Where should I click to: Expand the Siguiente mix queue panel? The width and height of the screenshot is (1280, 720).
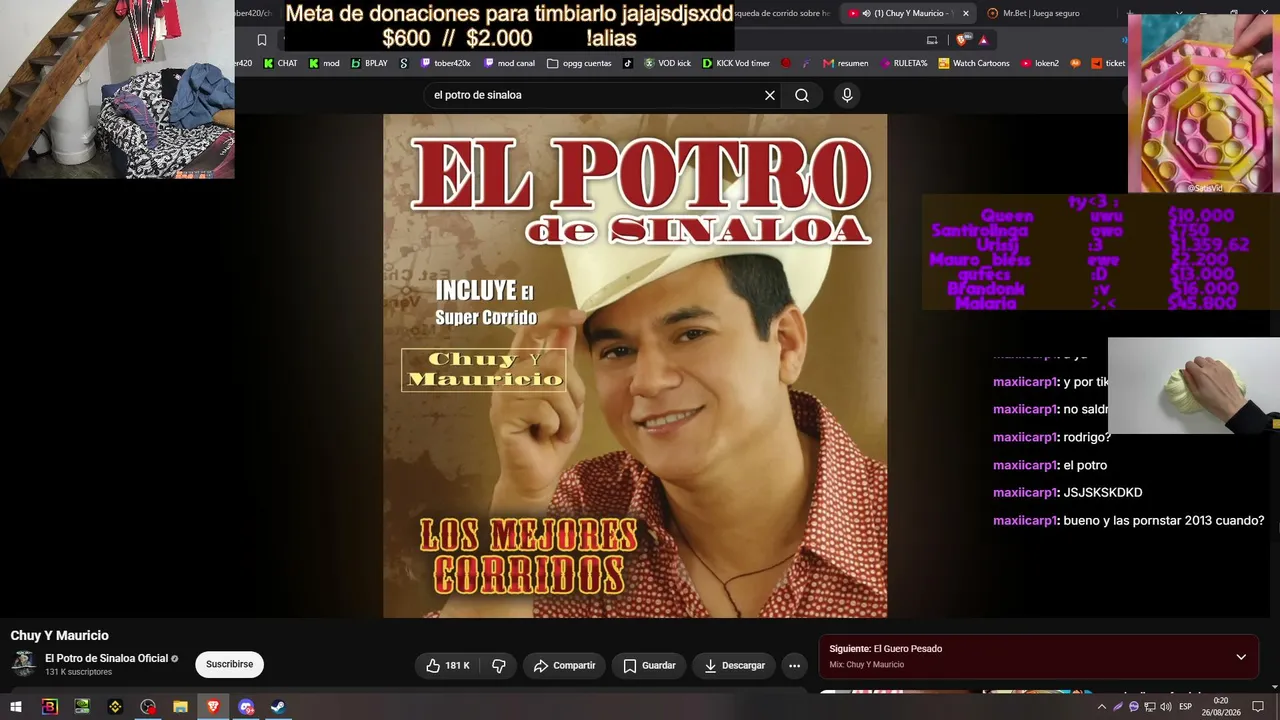tap(1241, 657)
